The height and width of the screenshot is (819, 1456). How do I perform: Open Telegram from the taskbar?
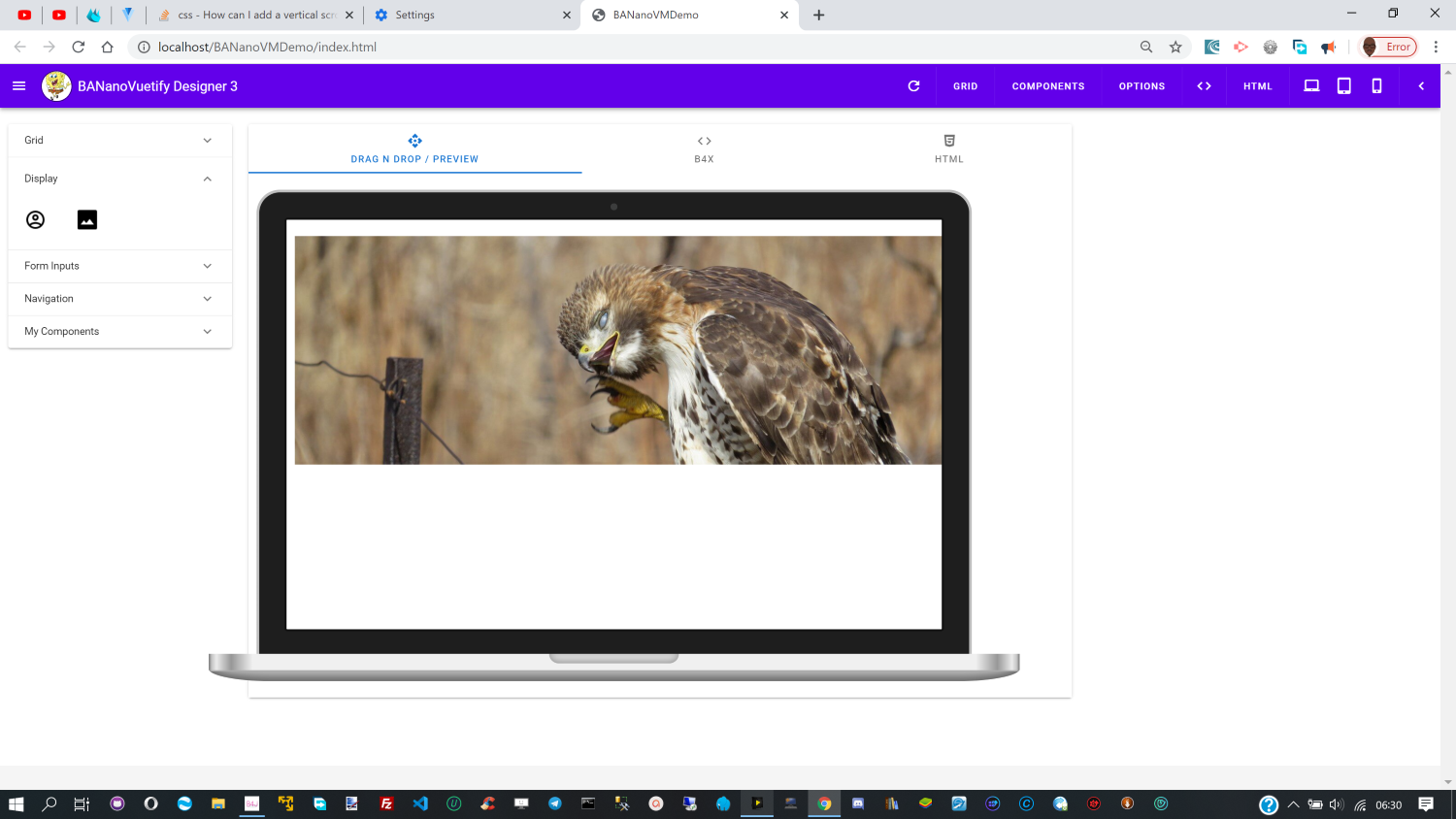[554, 804]
